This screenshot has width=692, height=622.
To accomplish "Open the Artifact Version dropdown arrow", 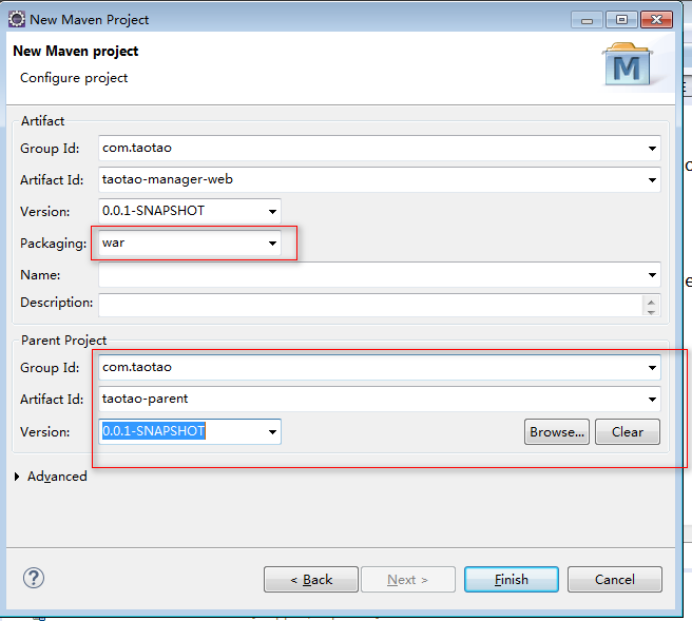I will click(x=273, y=211).
